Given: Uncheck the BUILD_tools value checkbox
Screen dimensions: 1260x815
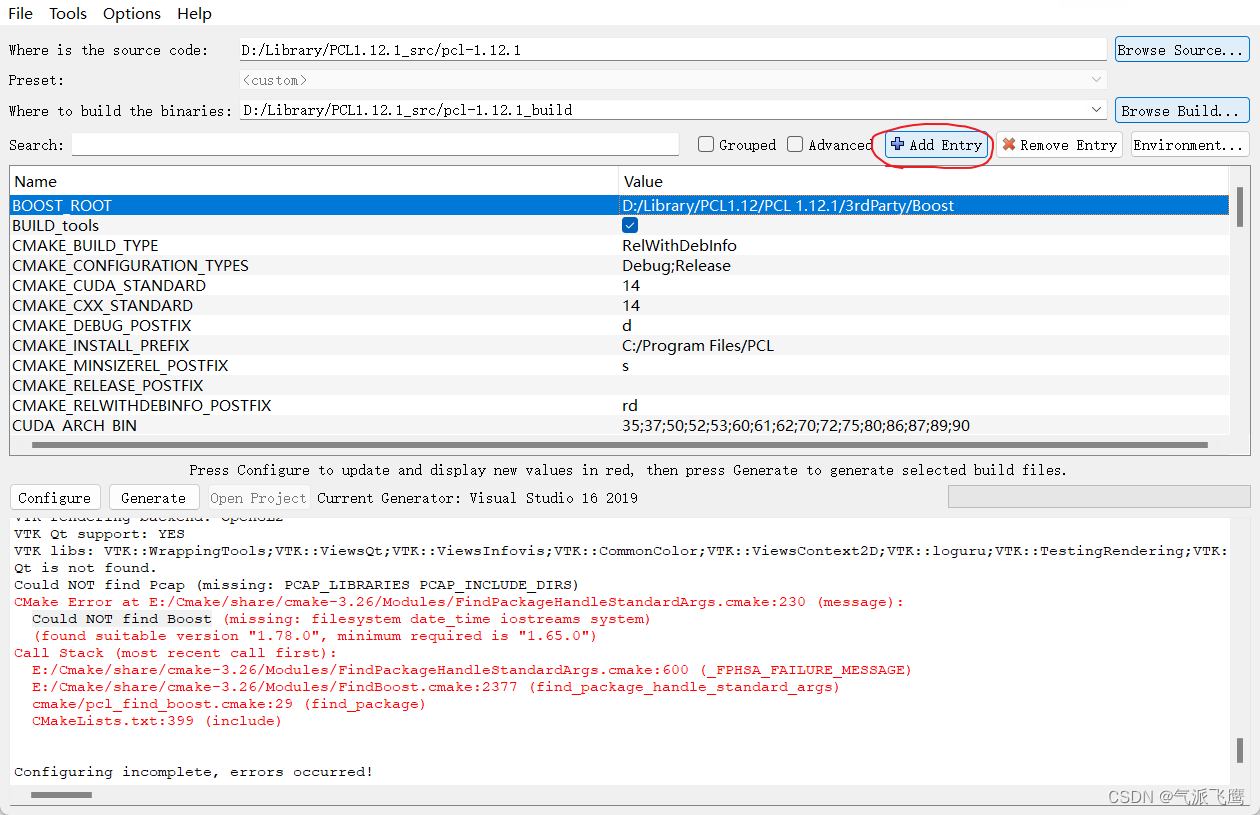Looking at the screenshot, I should click(629, 225).
